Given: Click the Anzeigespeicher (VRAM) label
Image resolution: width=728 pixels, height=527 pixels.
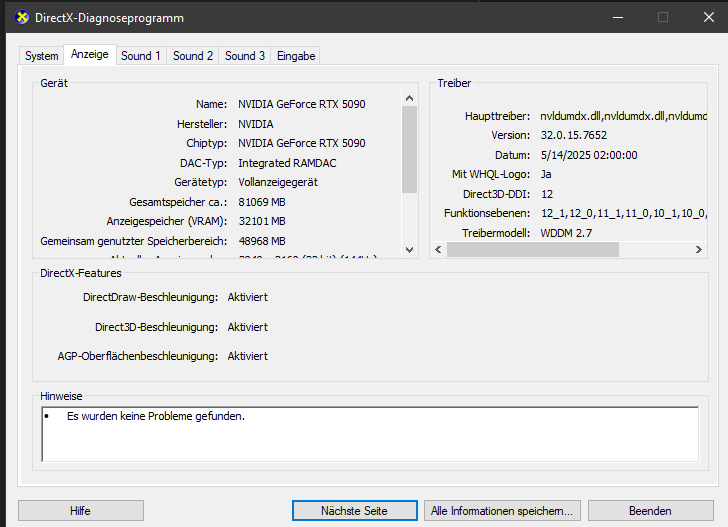Looking at the screenshot, I should coord(167,221).
